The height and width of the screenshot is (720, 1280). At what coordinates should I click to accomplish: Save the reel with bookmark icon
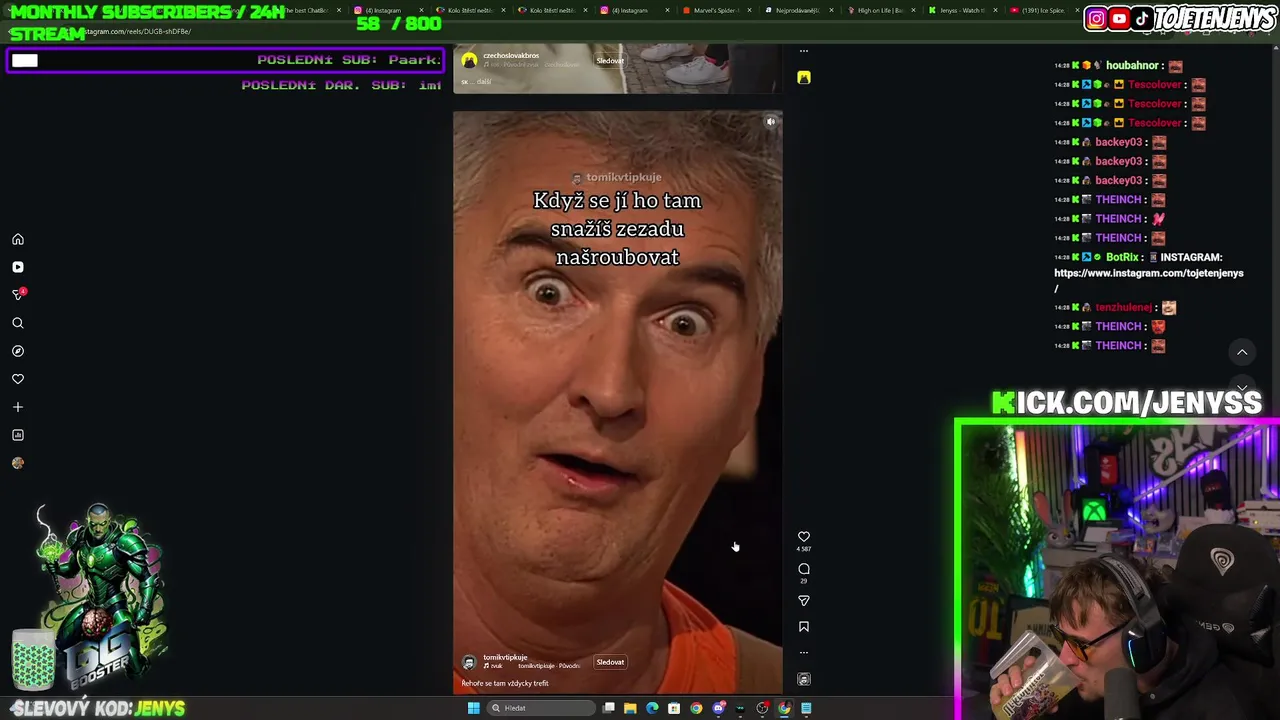(x=804, y=627)
